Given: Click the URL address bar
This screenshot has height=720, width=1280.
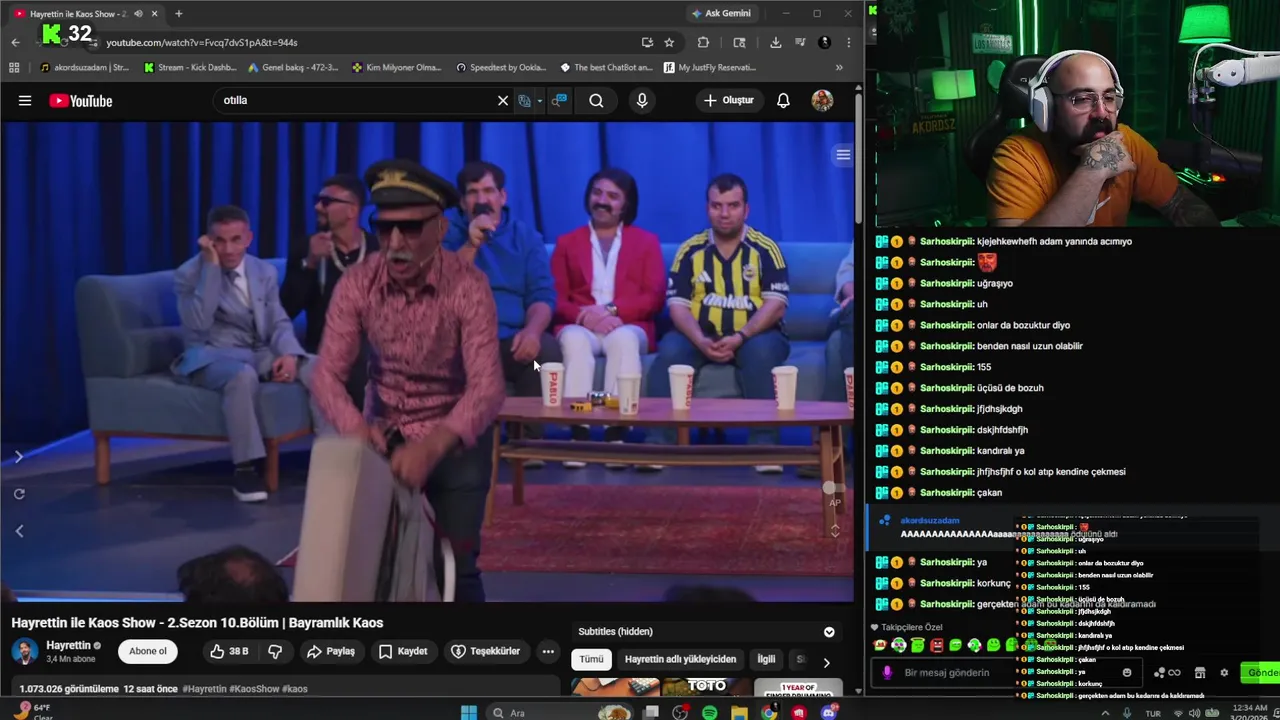Looking at the screenshot, I should (x=370, y=42).
